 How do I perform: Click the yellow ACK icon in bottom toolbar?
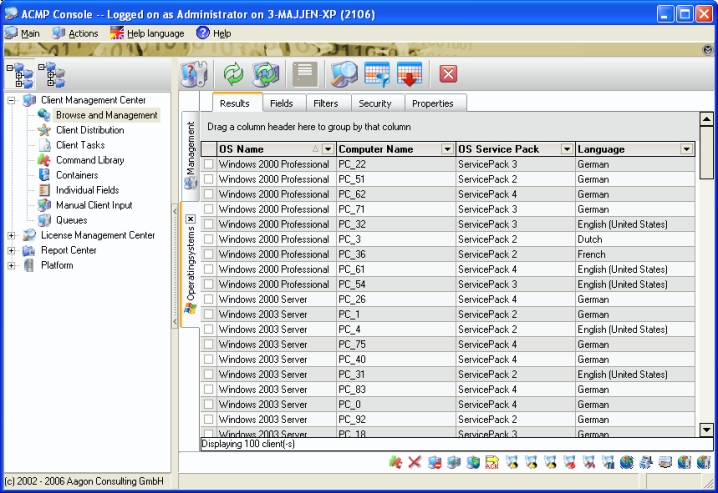coord(491,463)
